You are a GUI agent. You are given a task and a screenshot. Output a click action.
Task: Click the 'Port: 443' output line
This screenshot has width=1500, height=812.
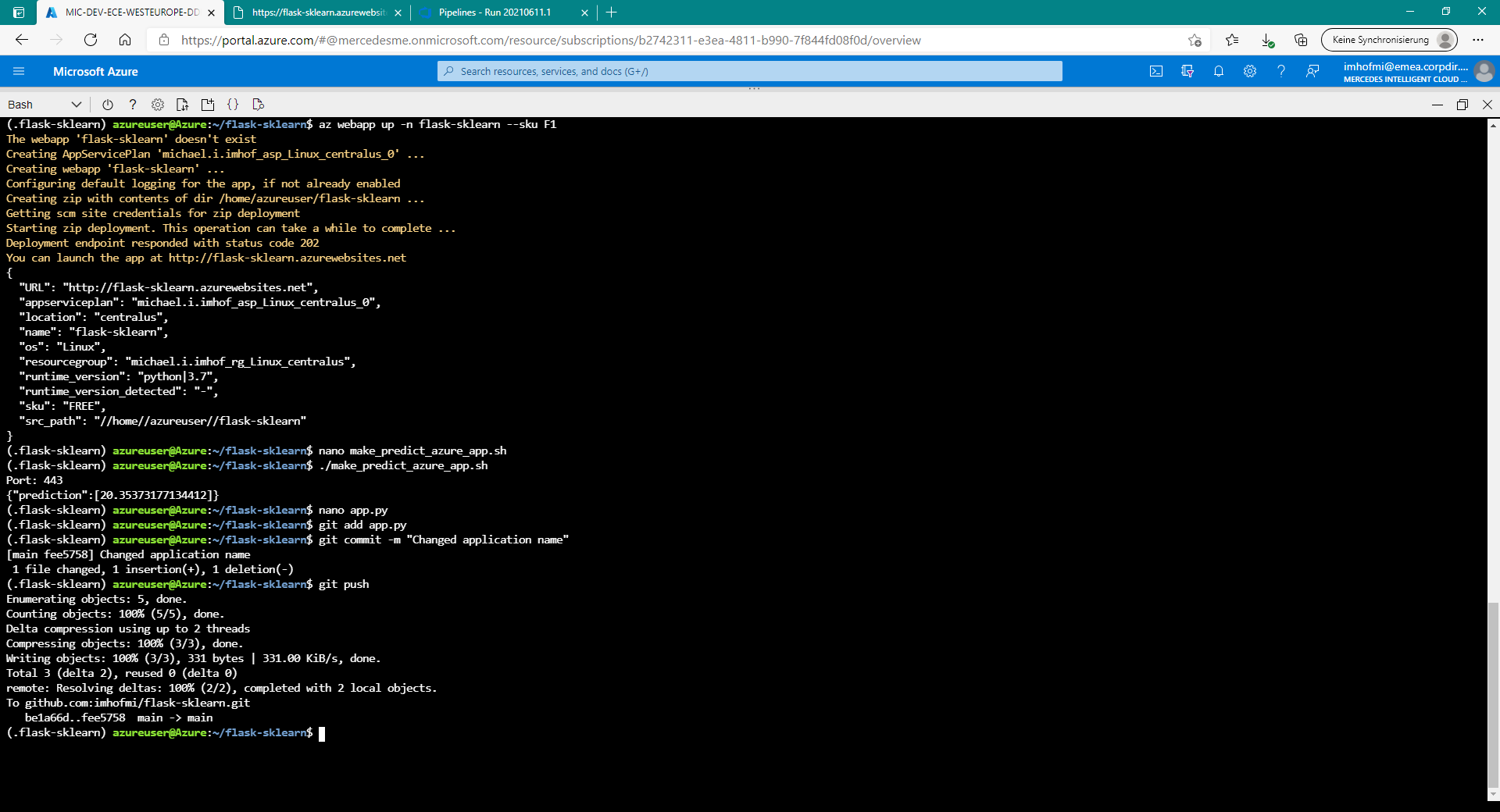pyautogui.click(x=34, y=480)
